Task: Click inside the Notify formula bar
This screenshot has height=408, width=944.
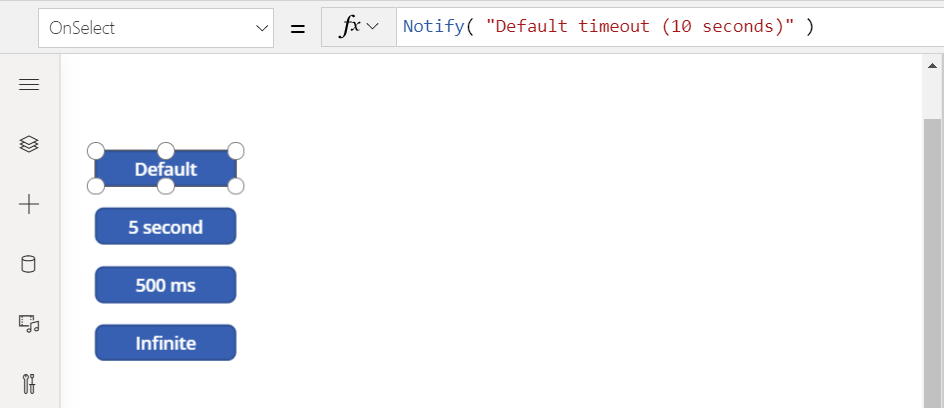Action: (x=669, y=27)
